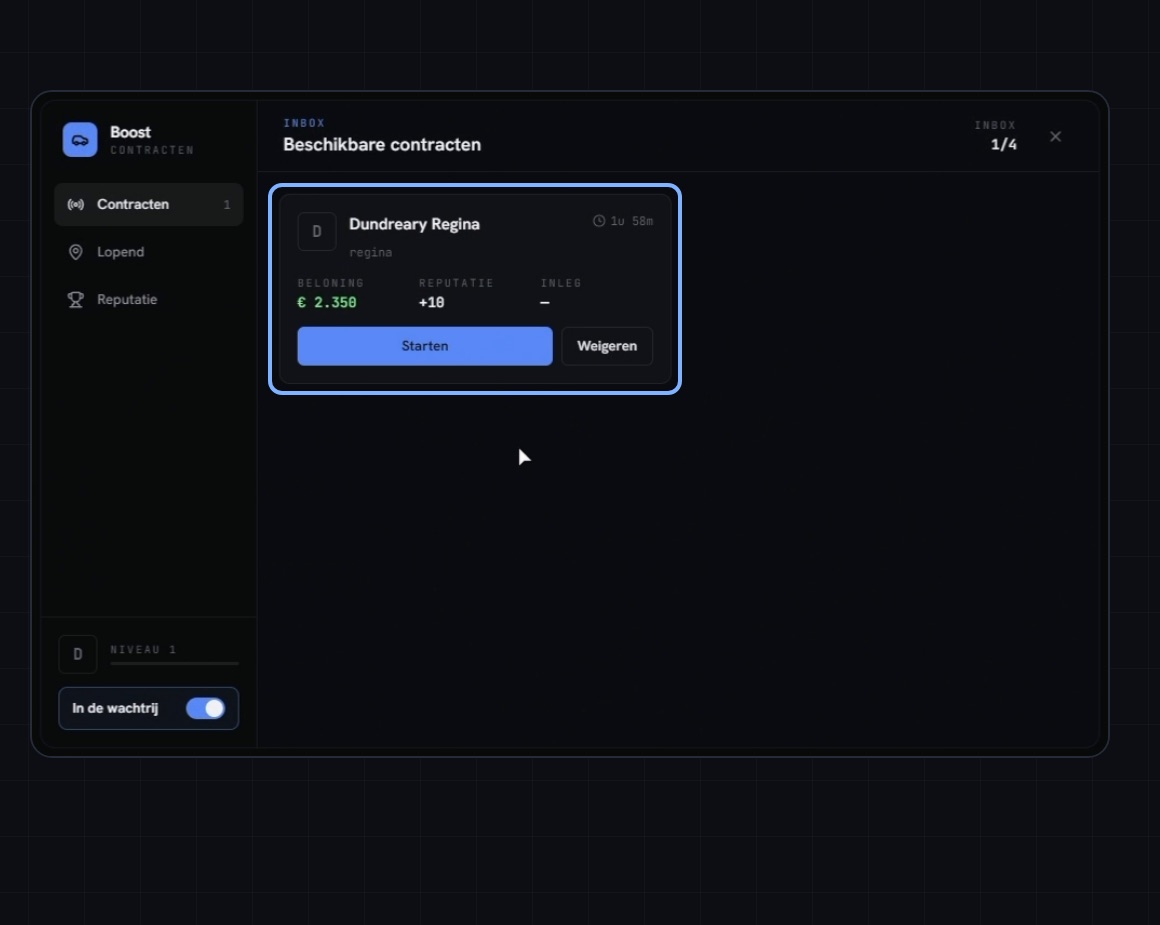Click the D level badge at the sidebar bottom
This screenshot has width=1160, height=925.
78,654
